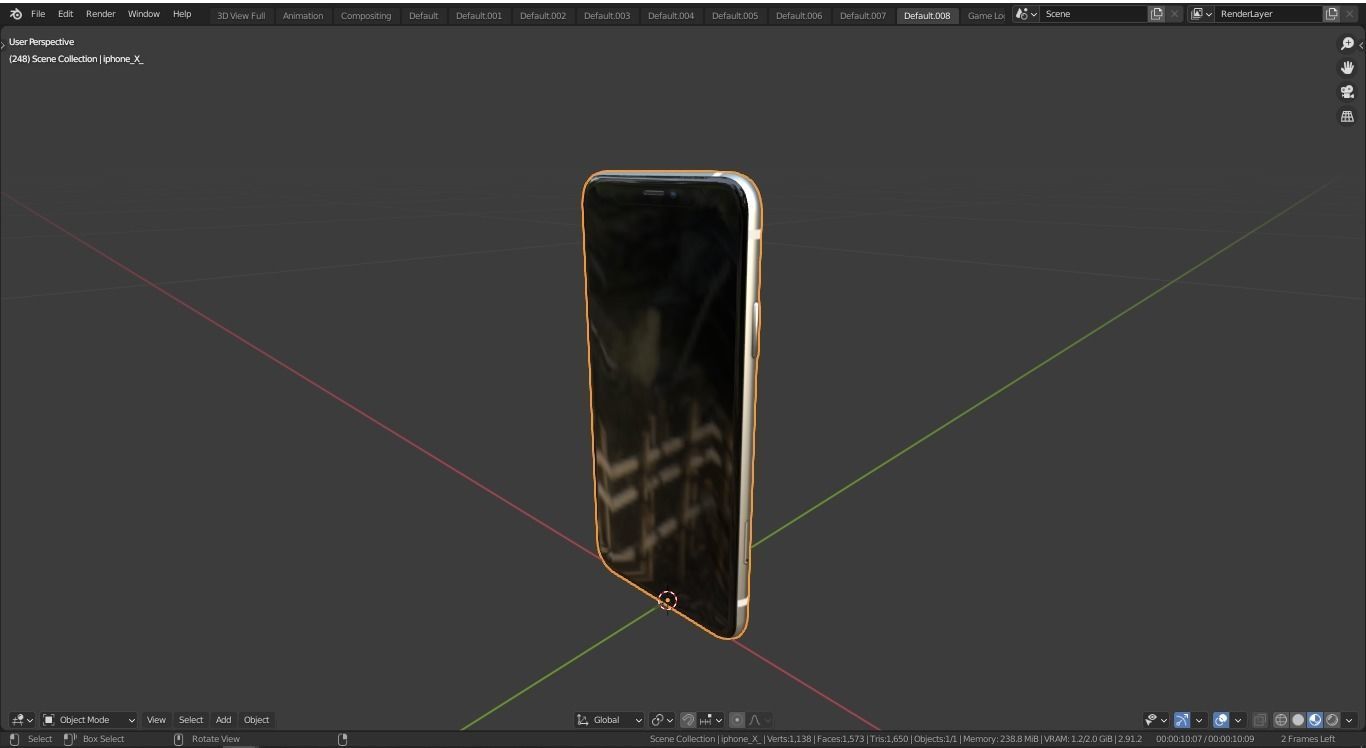The image size is (1366, 748).
Task: Select the active Default.008 workspace tab
Action: (927, 15)
